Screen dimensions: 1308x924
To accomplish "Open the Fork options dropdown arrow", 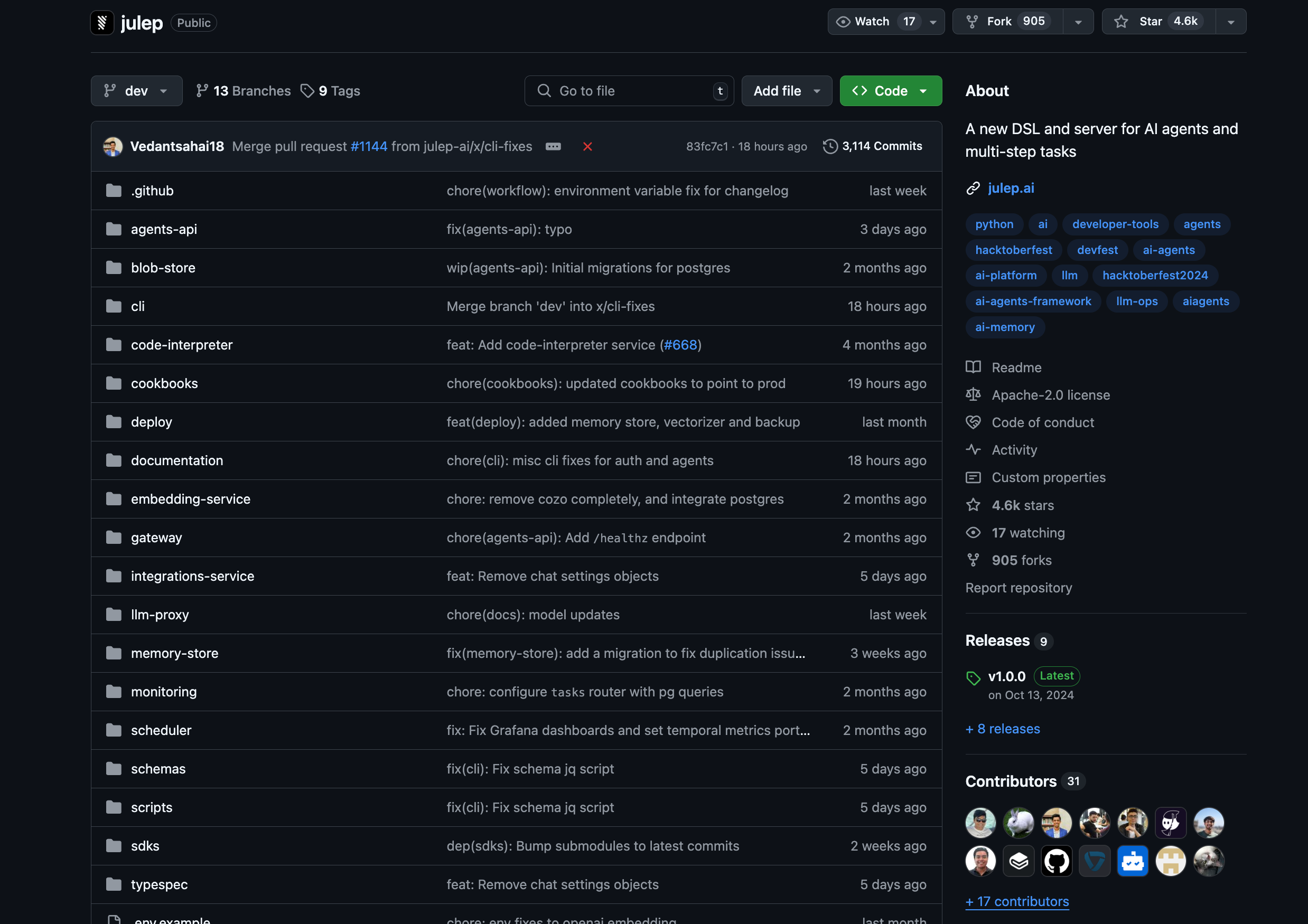I will (1078, 22).
